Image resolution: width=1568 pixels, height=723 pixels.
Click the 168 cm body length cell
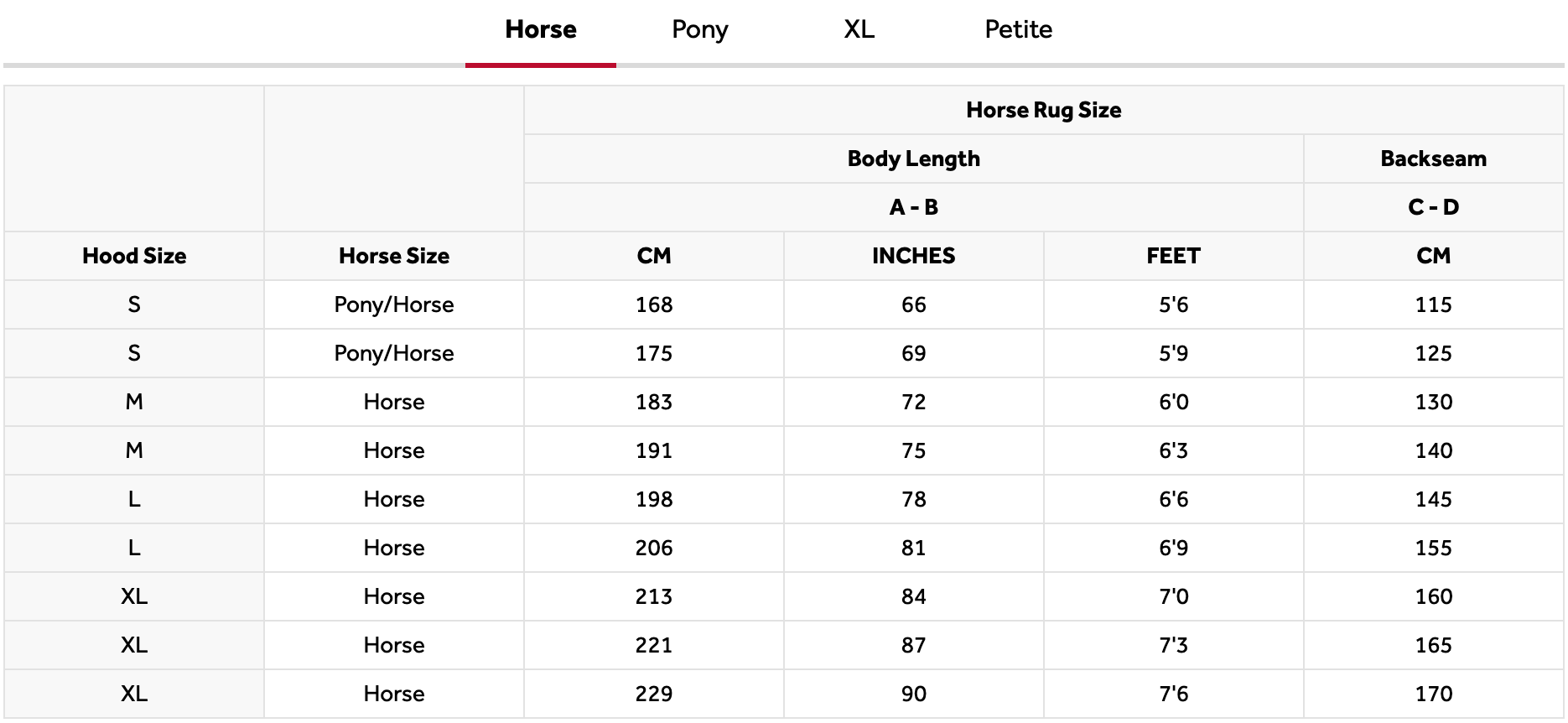pyautogui.click(x=654, y=304)
